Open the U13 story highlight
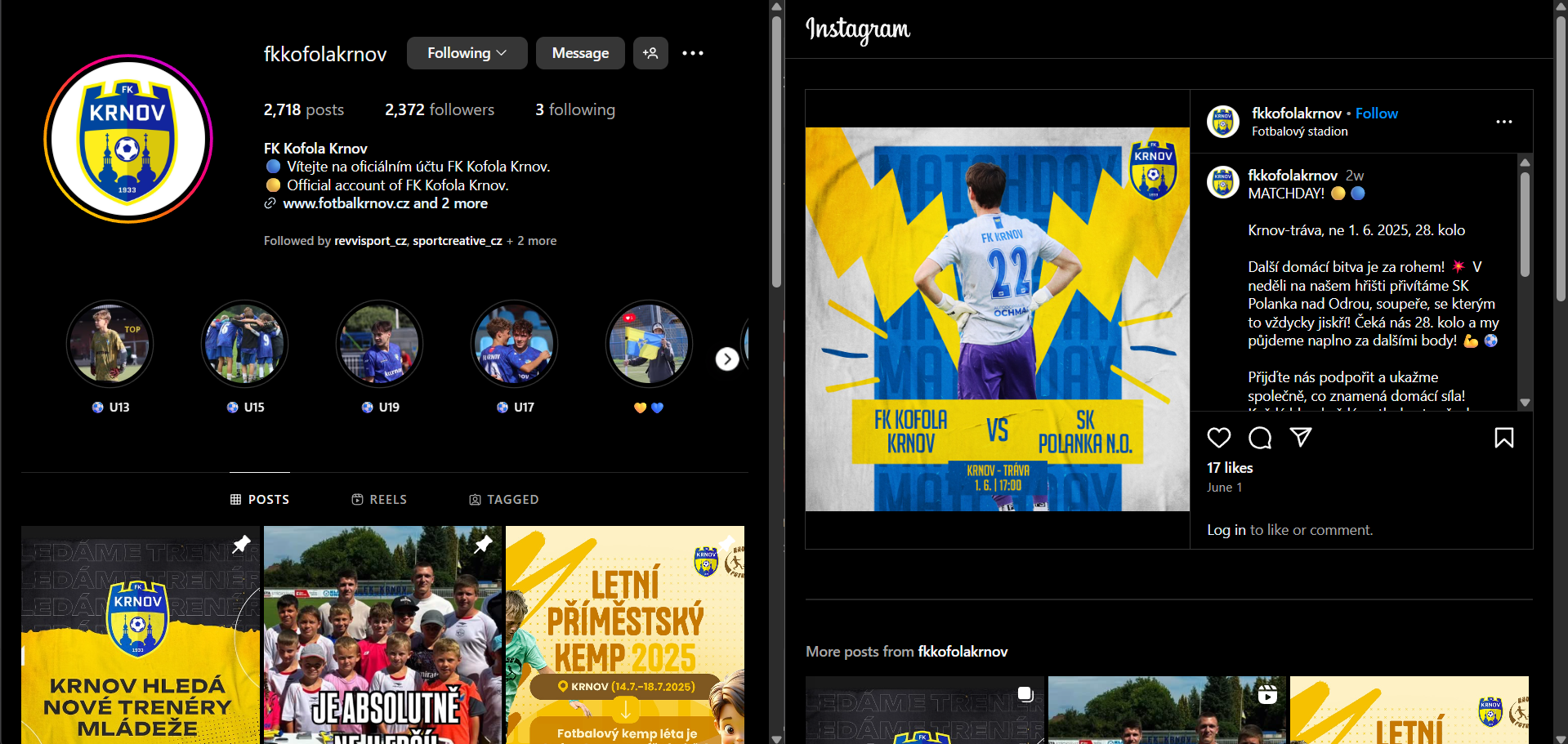This screenshot has width=1568, height=744. [109, 344]
